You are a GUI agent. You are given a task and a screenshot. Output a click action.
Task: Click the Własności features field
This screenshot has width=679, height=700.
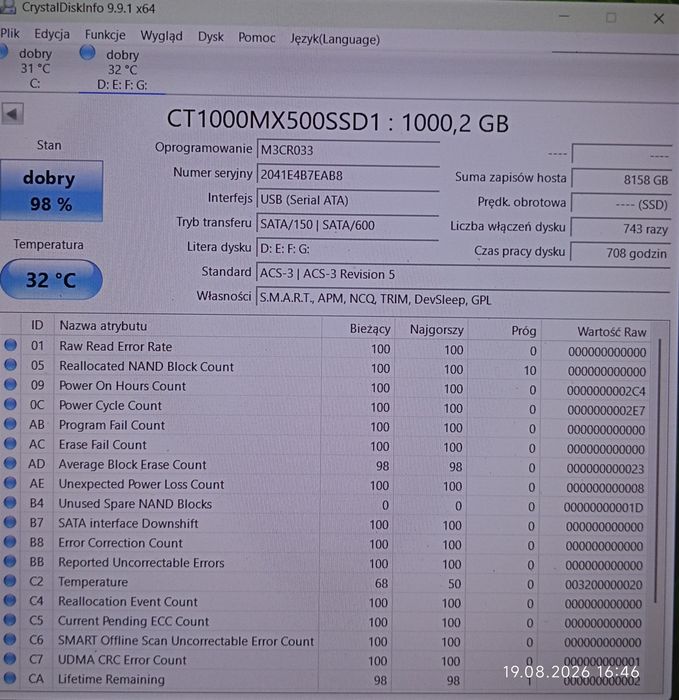point(463,299)
